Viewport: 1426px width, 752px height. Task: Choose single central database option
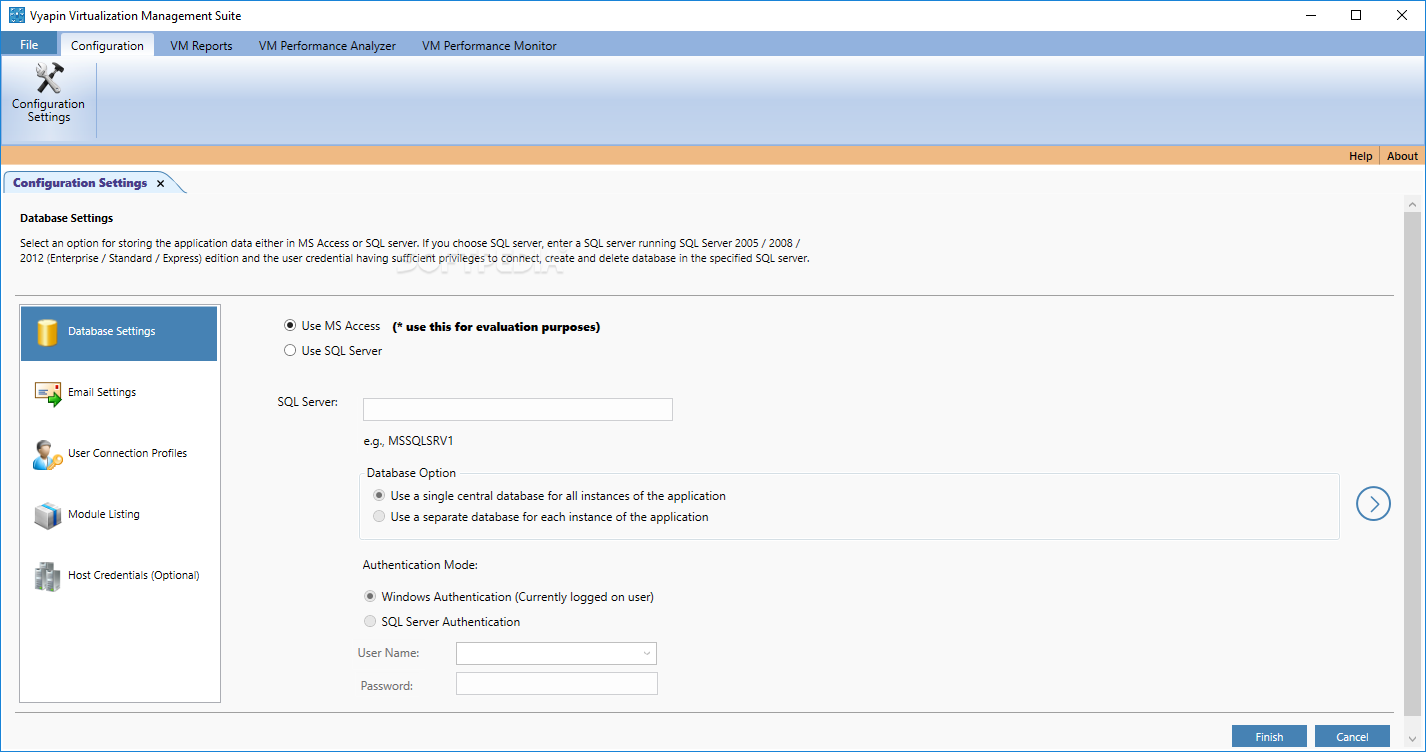pos(379,496)
